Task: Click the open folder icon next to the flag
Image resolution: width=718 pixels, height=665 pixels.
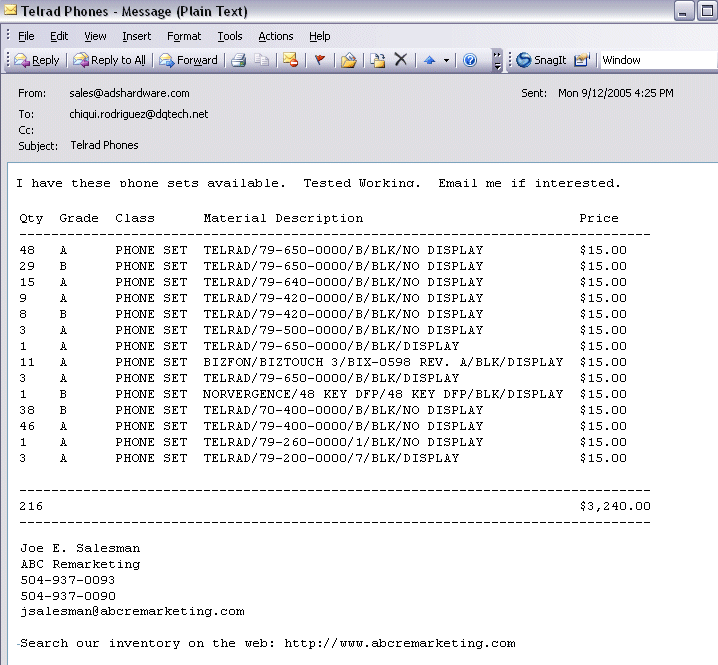Action: (348, 60)
